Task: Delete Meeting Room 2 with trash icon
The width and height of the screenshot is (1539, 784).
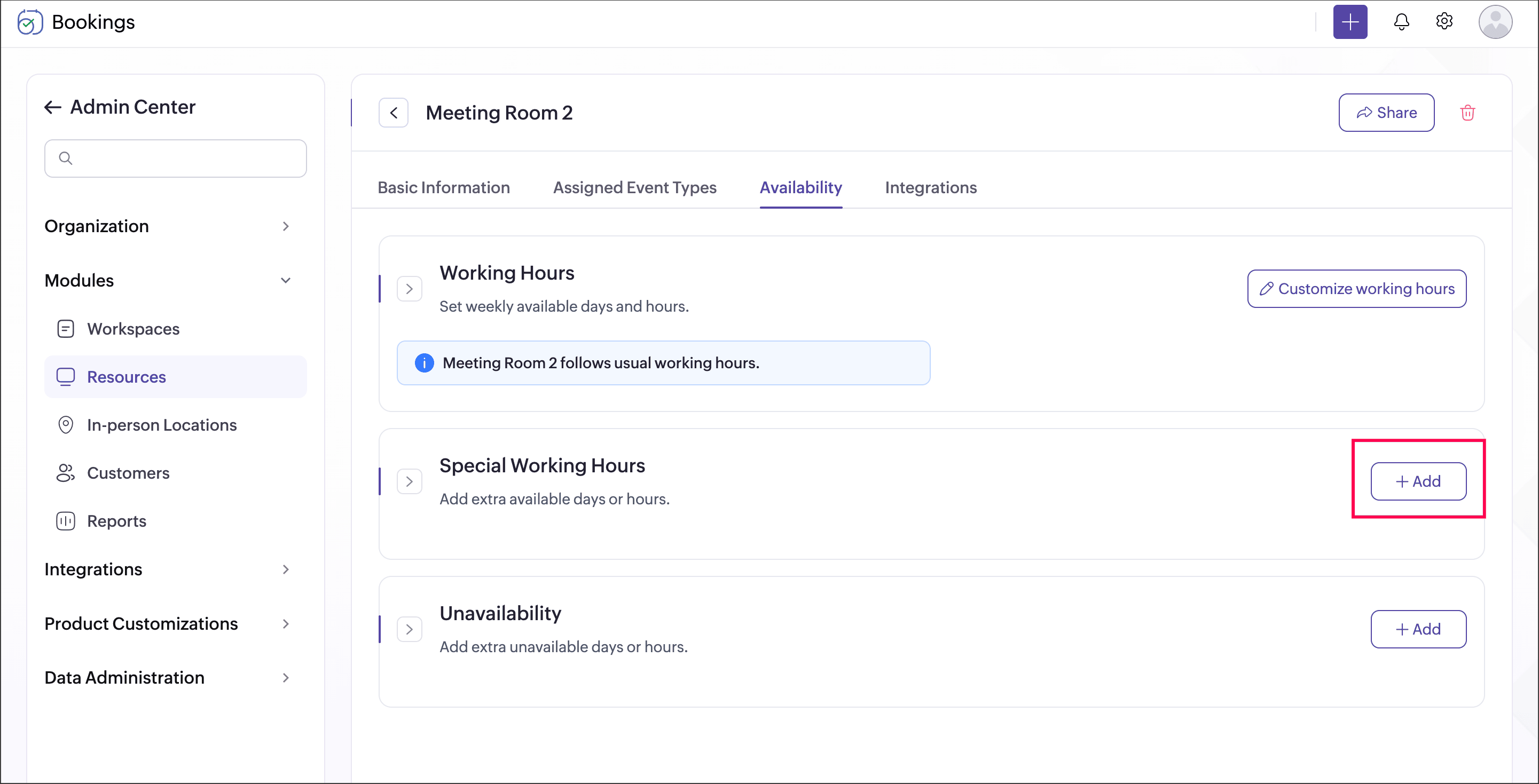Action: tap(1467, 113)
